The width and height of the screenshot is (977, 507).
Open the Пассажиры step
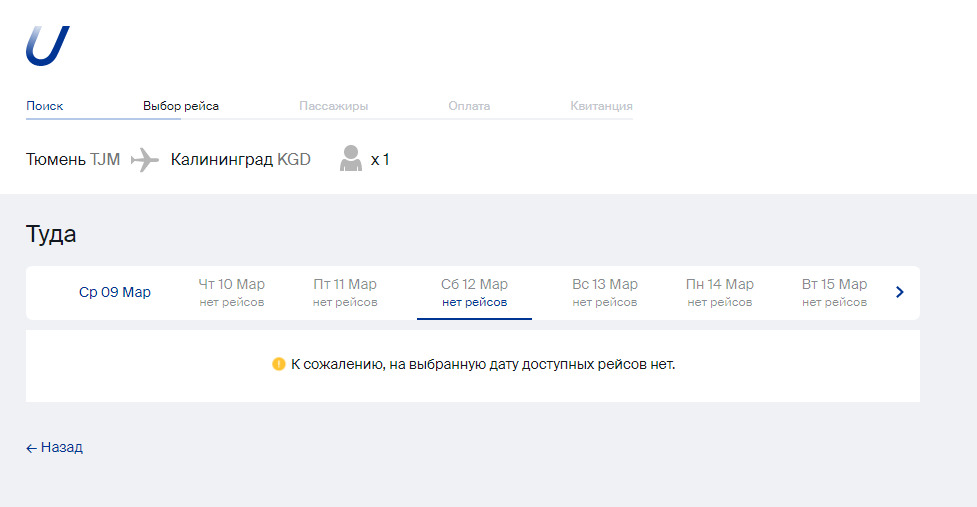coord(334,106)
